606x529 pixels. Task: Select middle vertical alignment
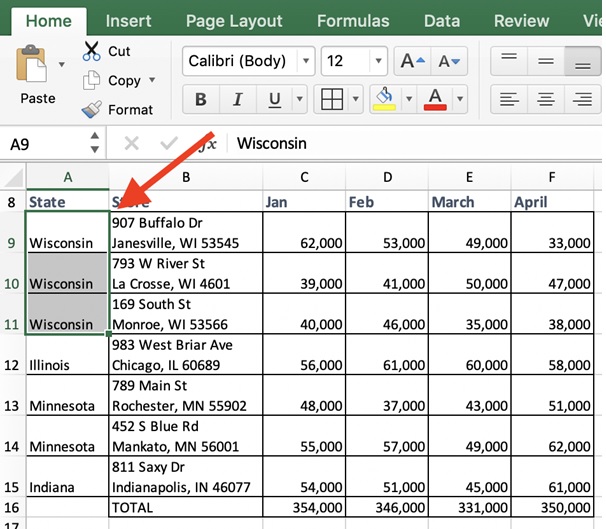(x=546, y=61)
